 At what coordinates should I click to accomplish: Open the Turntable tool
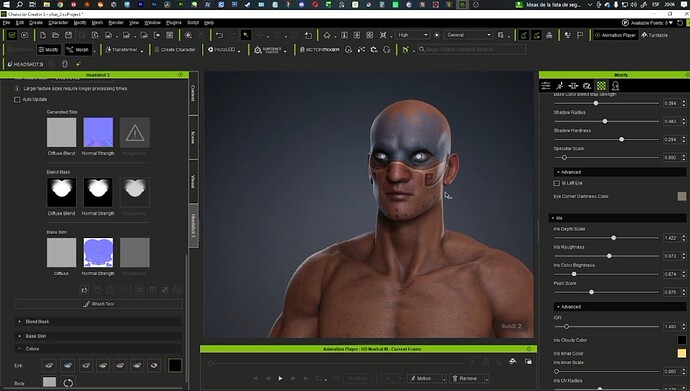pyautogui.click(x=654, y=35)
